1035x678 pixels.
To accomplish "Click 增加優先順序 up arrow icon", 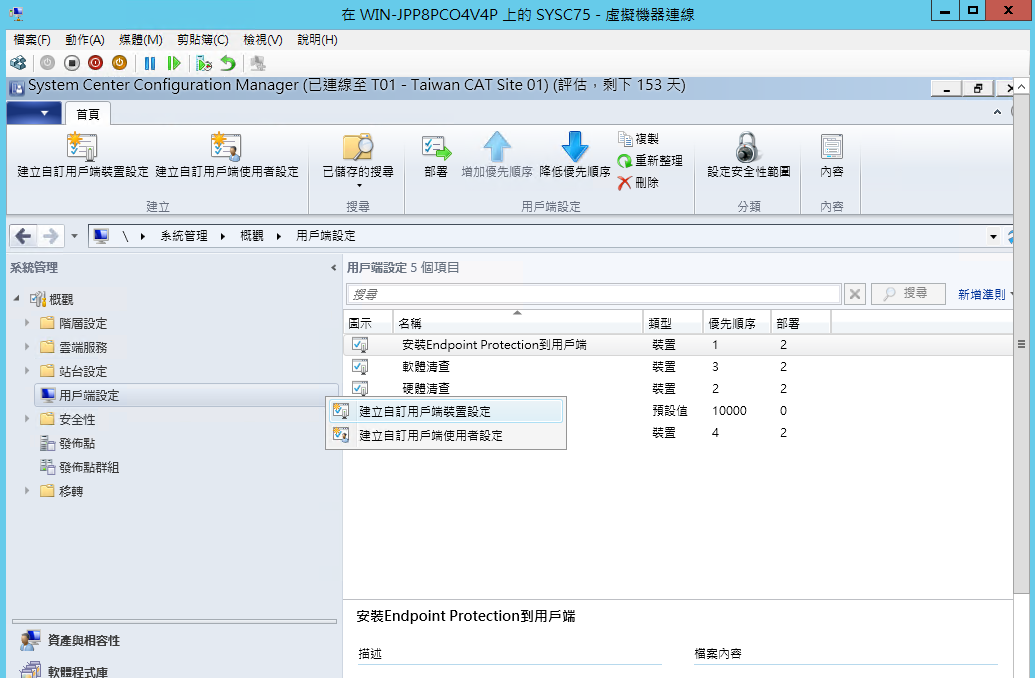I will click(x=496, y=146).
